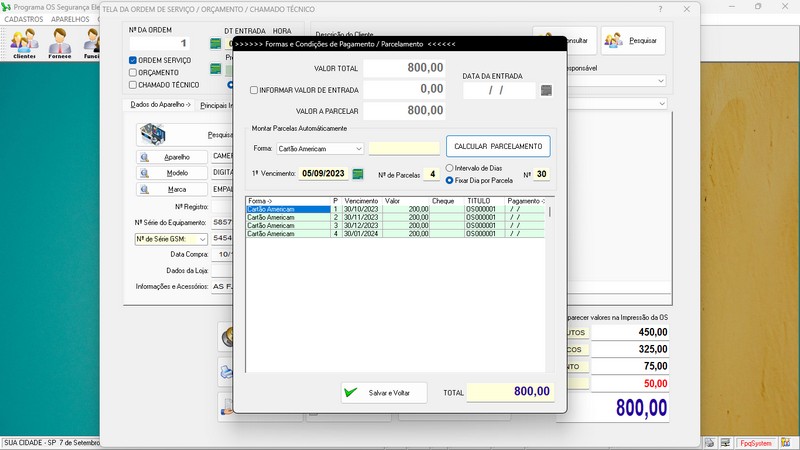Select Fixar Dia por Parcela radio option
The image size is (800, 450).
pyautogui.click(x=449, y=180)
